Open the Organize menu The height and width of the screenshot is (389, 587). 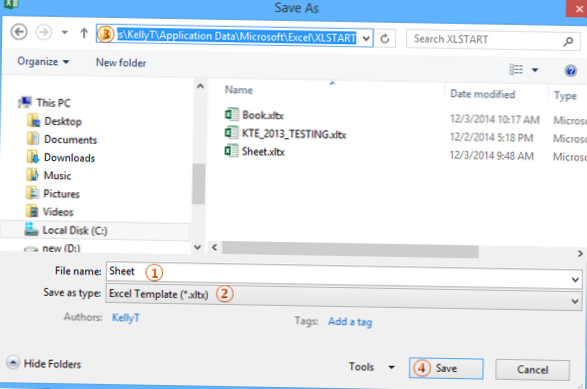point(43,61)
